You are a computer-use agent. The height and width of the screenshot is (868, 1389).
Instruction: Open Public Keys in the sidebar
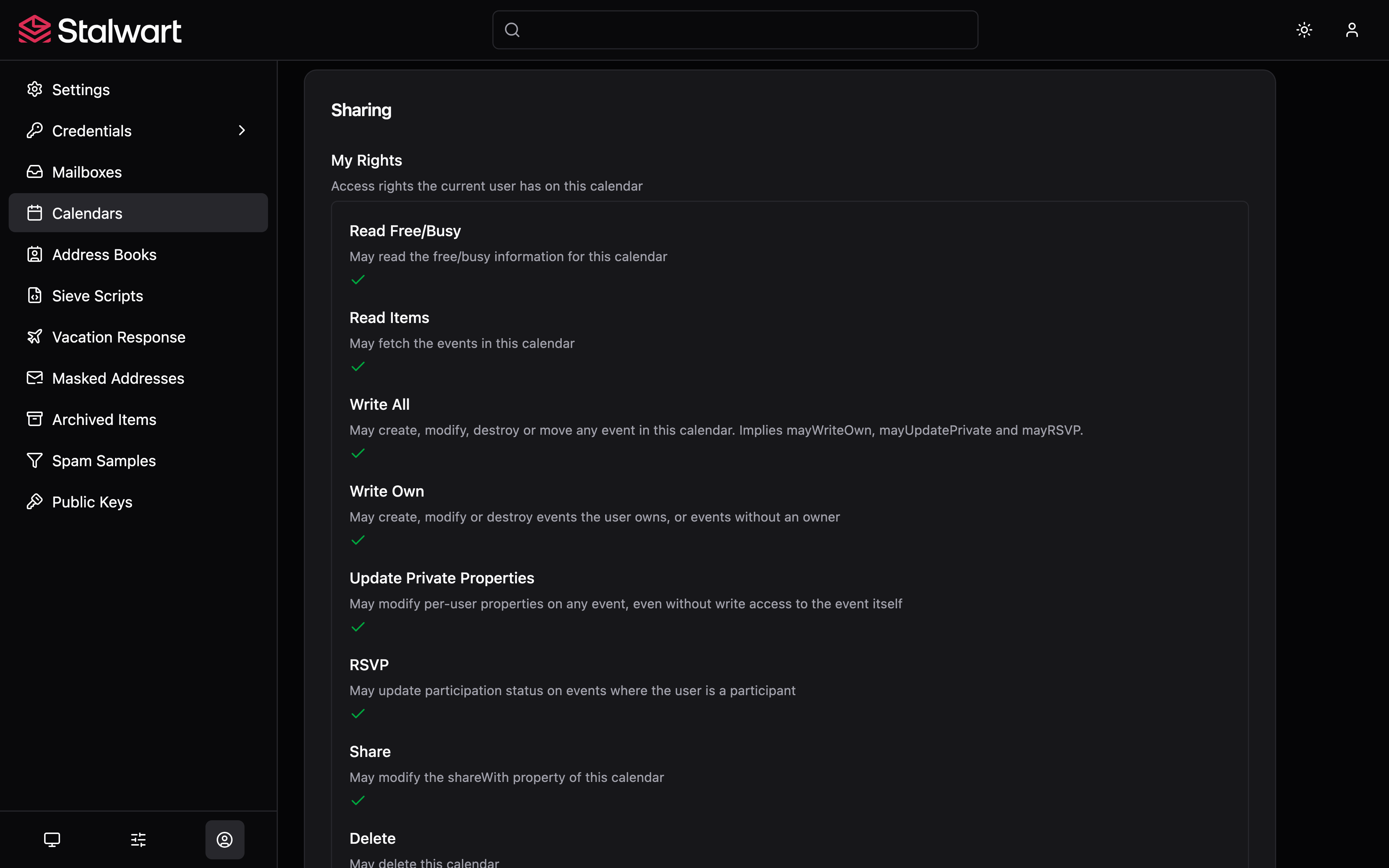138,502
